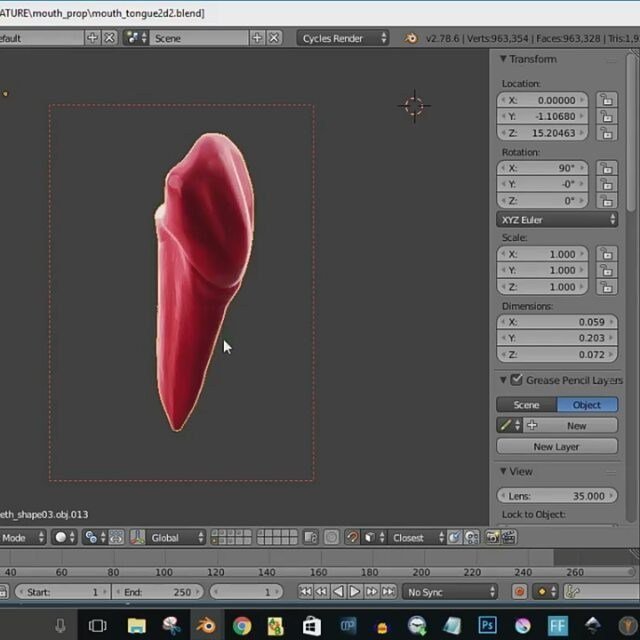Toggle the snap magnet icon

(x=352, y=537)
